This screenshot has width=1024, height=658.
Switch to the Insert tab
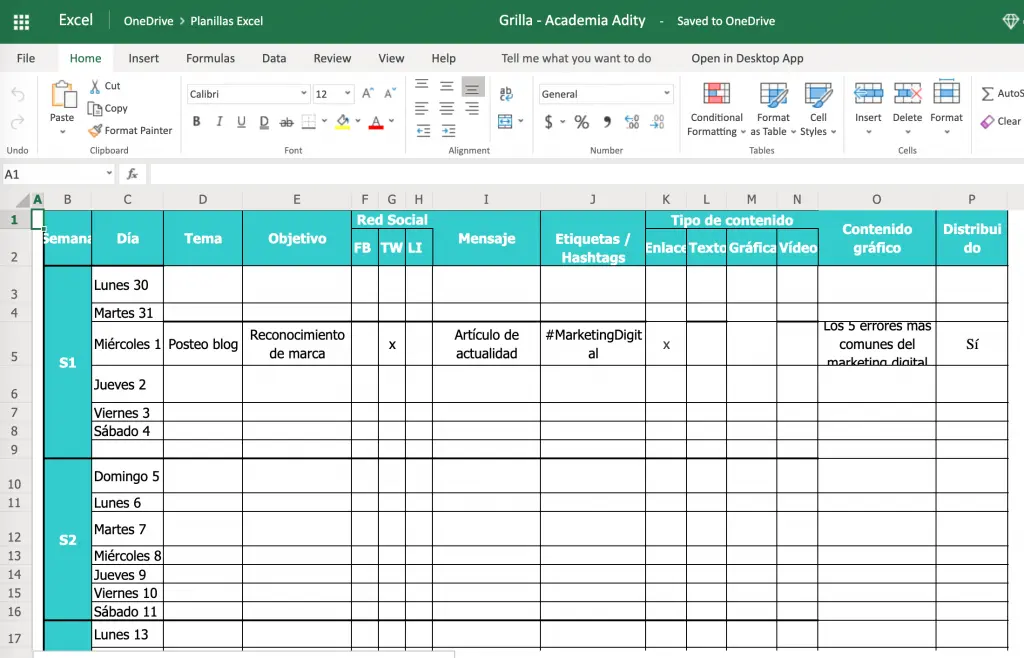[x=144, y=58]
